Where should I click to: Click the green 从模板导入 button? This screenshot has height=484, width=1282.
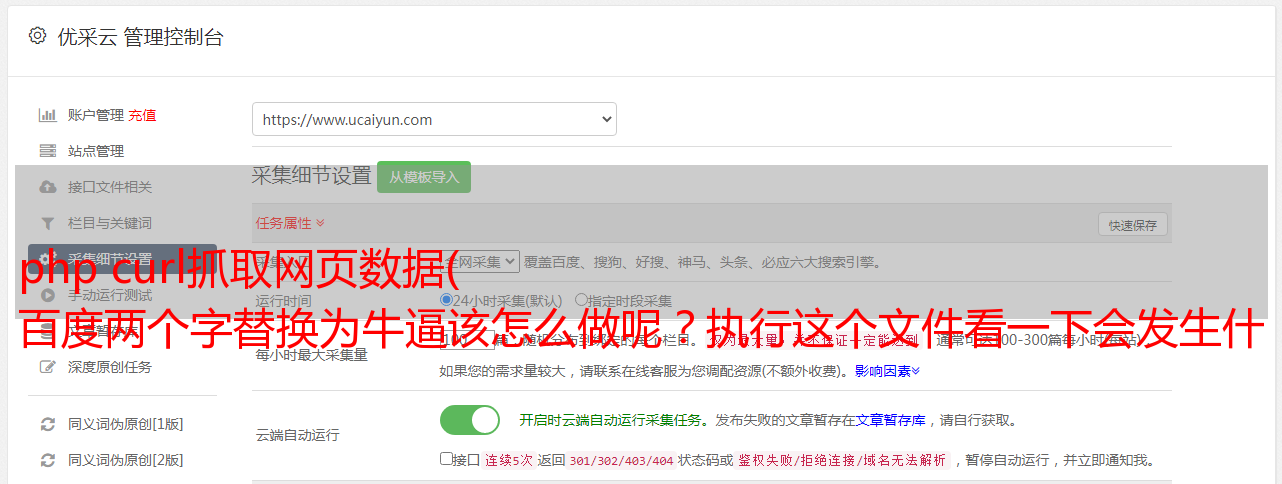point(424,177)
